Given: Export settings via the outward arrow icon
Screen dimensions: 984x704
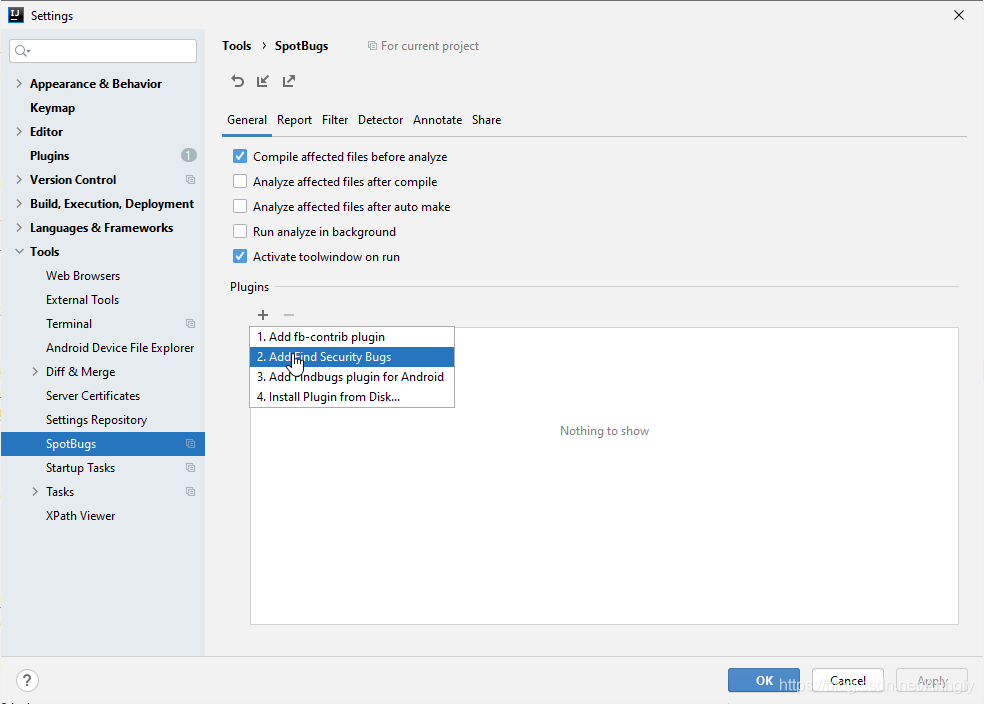Looking at the screenshot, I should (x=288, y=81).
